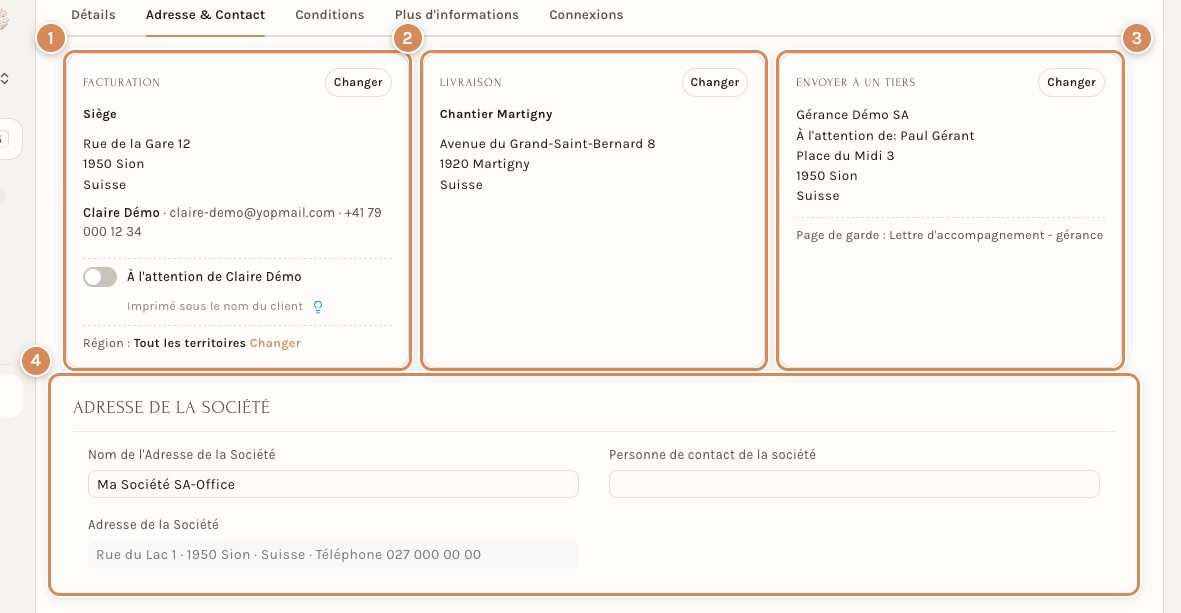Click the Personne de contact de la société field

coord(854,484)
